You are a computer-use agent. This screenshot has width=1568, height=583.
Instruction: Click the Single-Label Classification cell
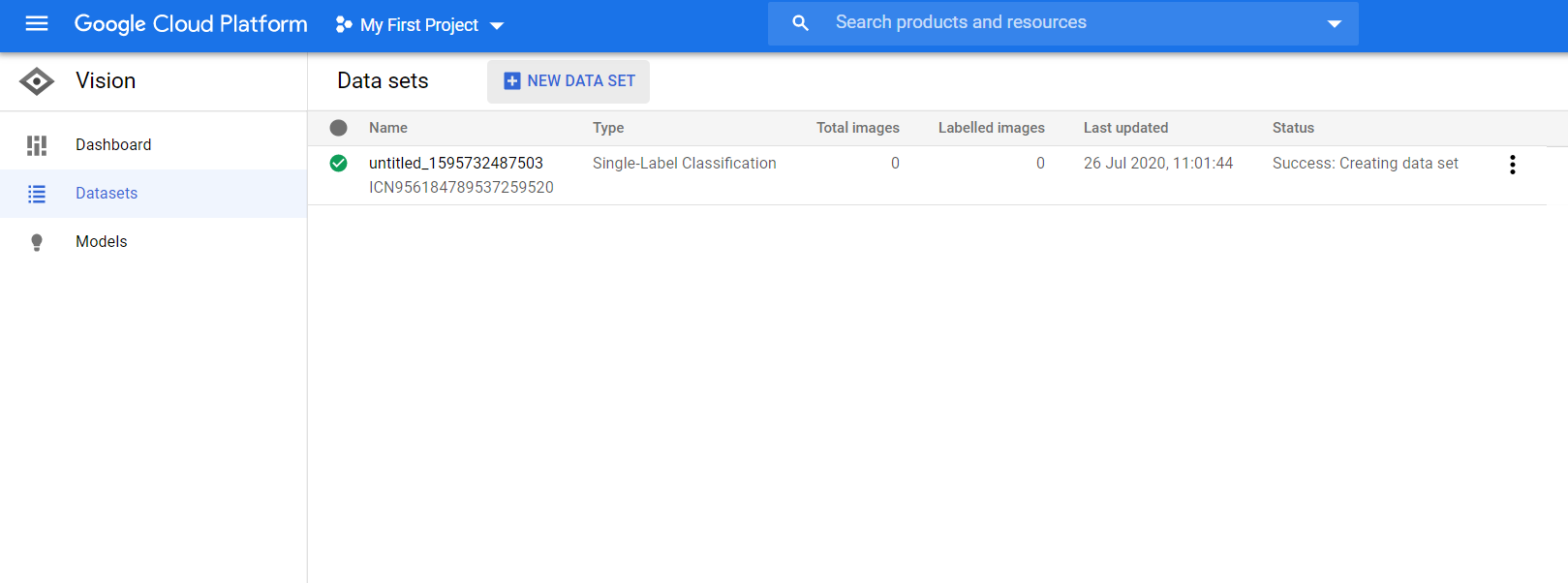coord(685,164)
